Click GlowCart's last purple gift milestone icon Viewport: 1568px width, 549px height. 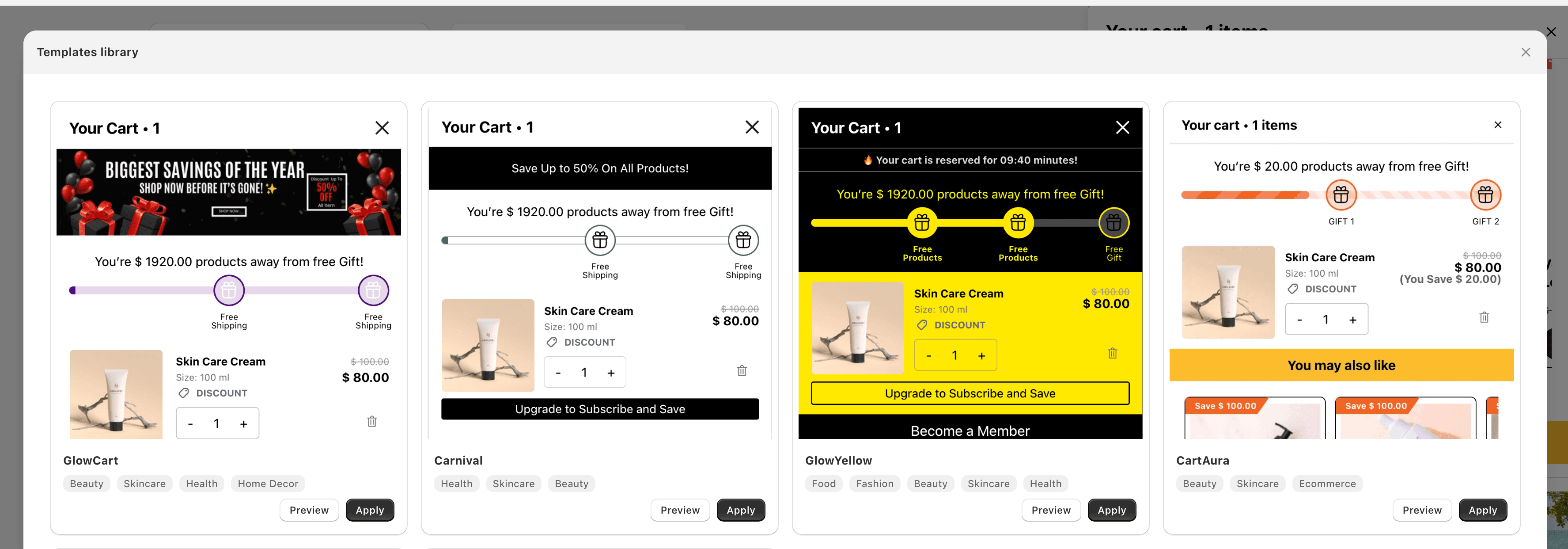coord(373,291)
